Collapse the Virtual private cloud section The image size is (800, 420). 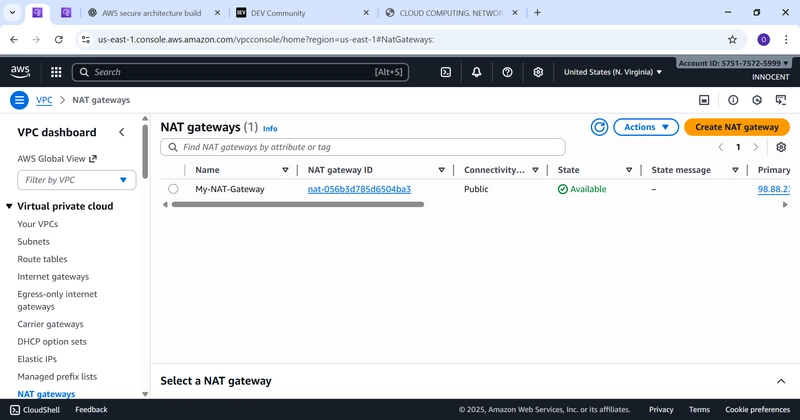[9, 206]
